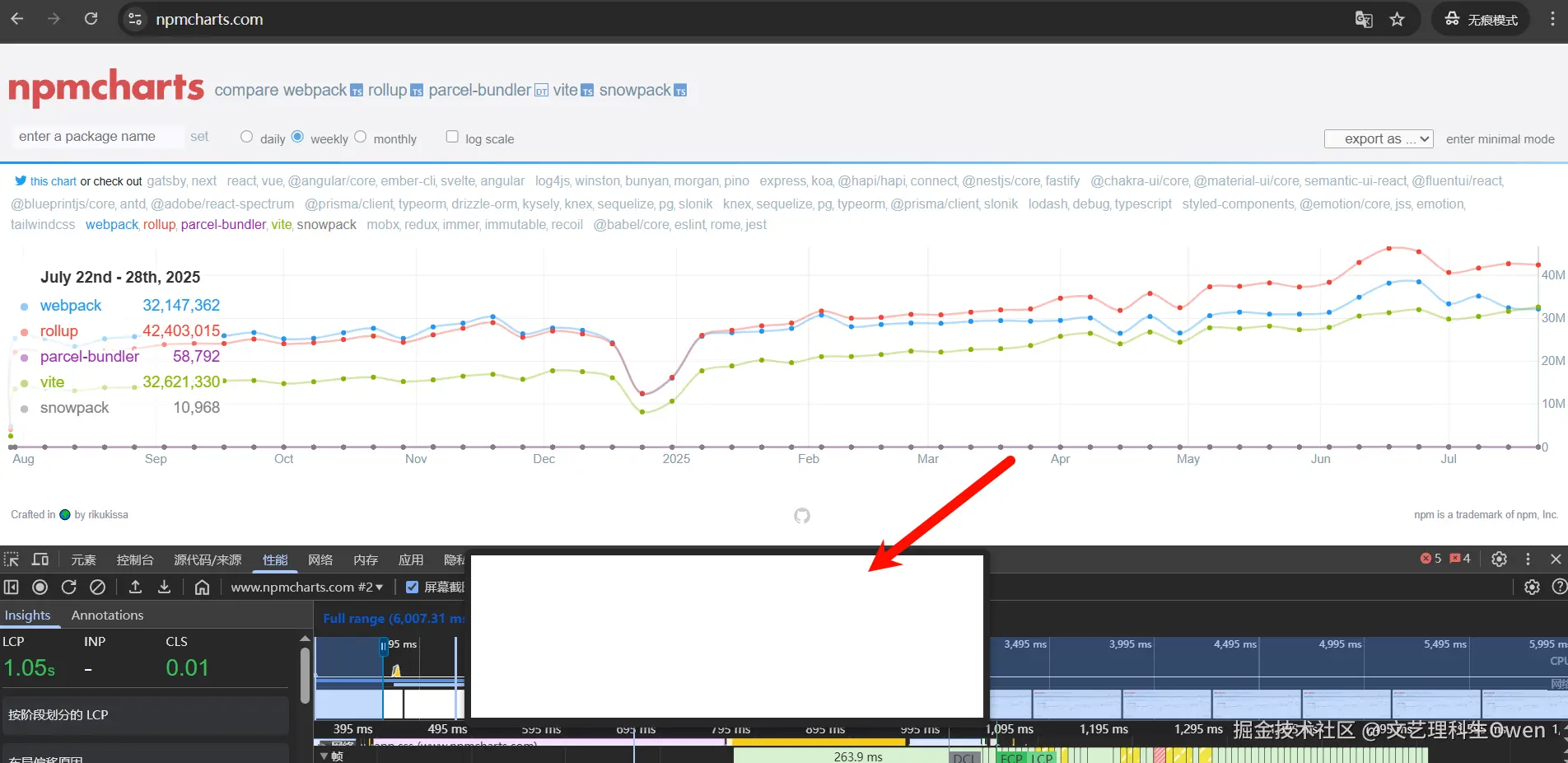Toggle the screenshots checkbox in performance toolbar

click(413, 587)
